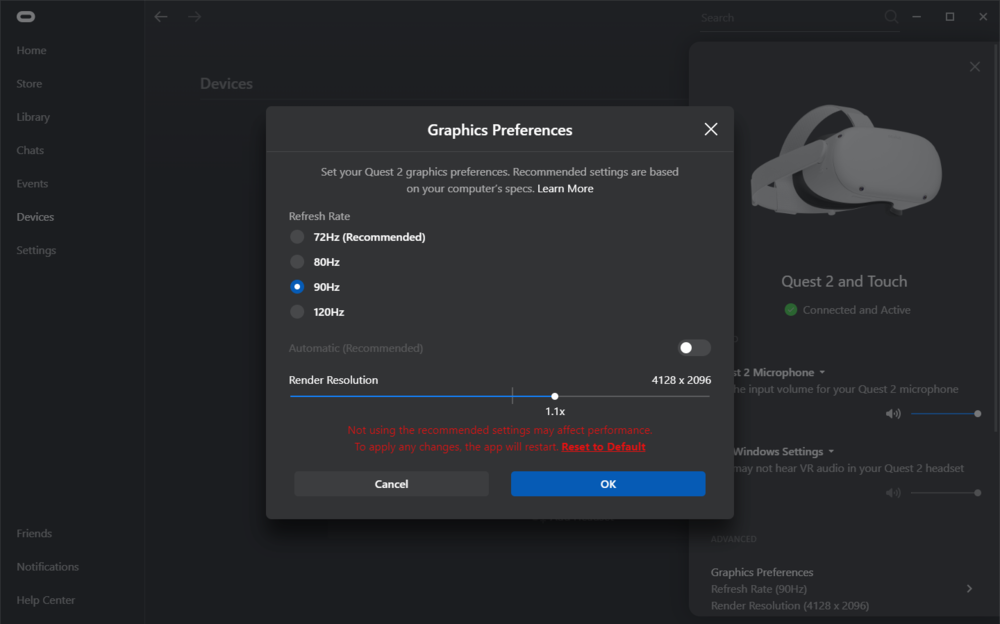Image resolution: width=1000 pixels, height=624 pixels.
Task: Go back with the left arrow
Action: pyautogui.click(x=161, y=17)
